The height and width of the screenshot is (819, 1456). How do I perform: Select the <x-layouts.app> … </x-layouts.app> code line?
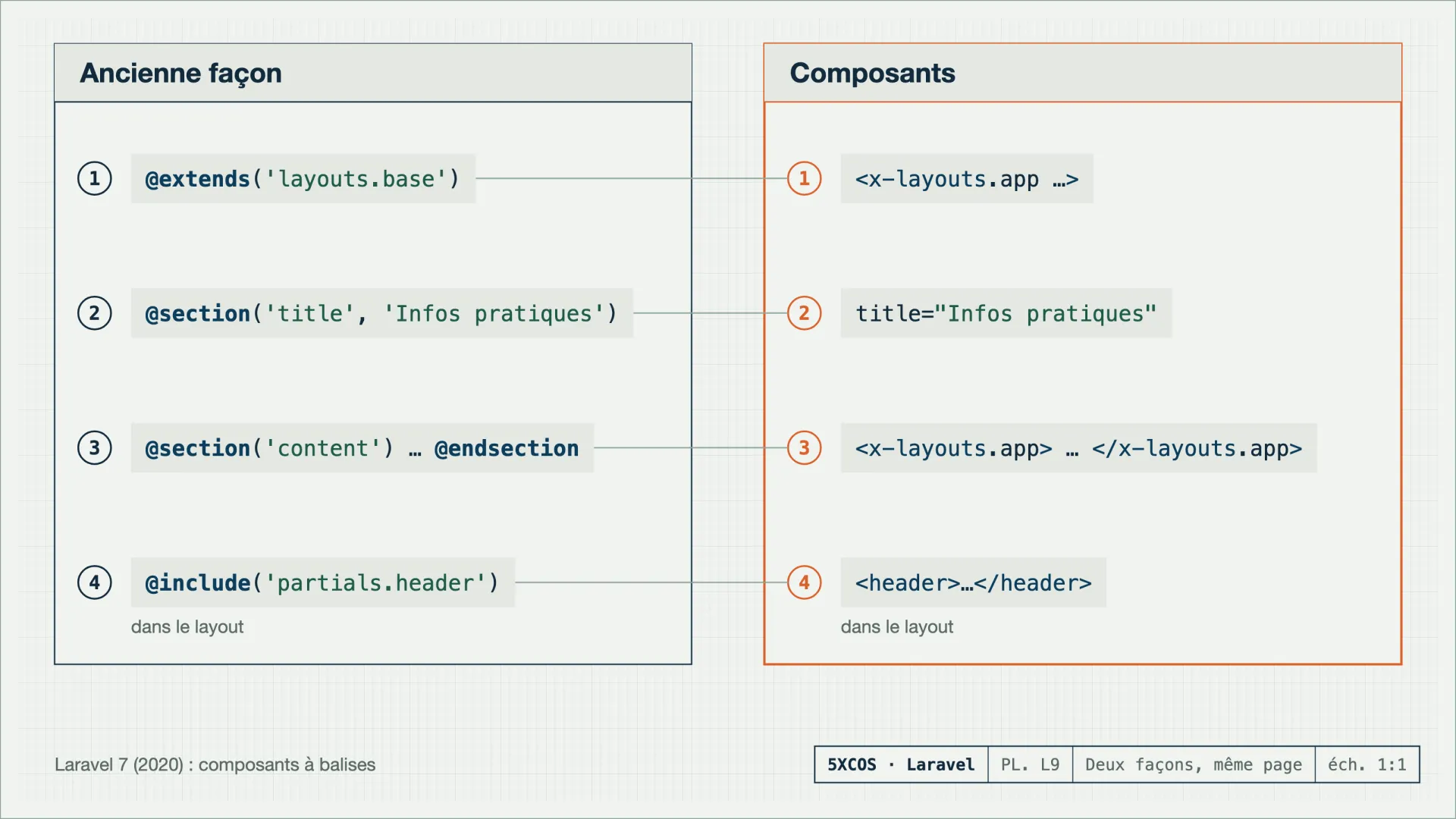click(1079, 448)
